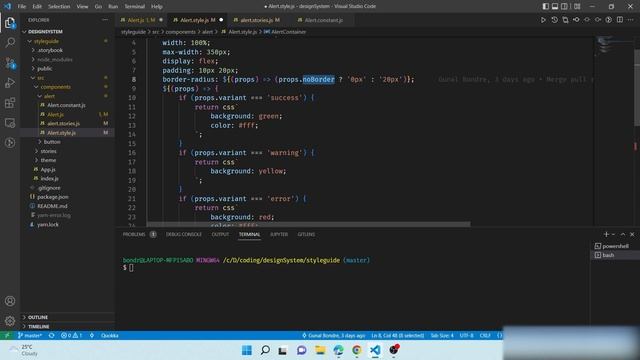
Task: Click the Ln 8, Col 48 cursor position
Action: pyautogui.click(x=398, y=336)
